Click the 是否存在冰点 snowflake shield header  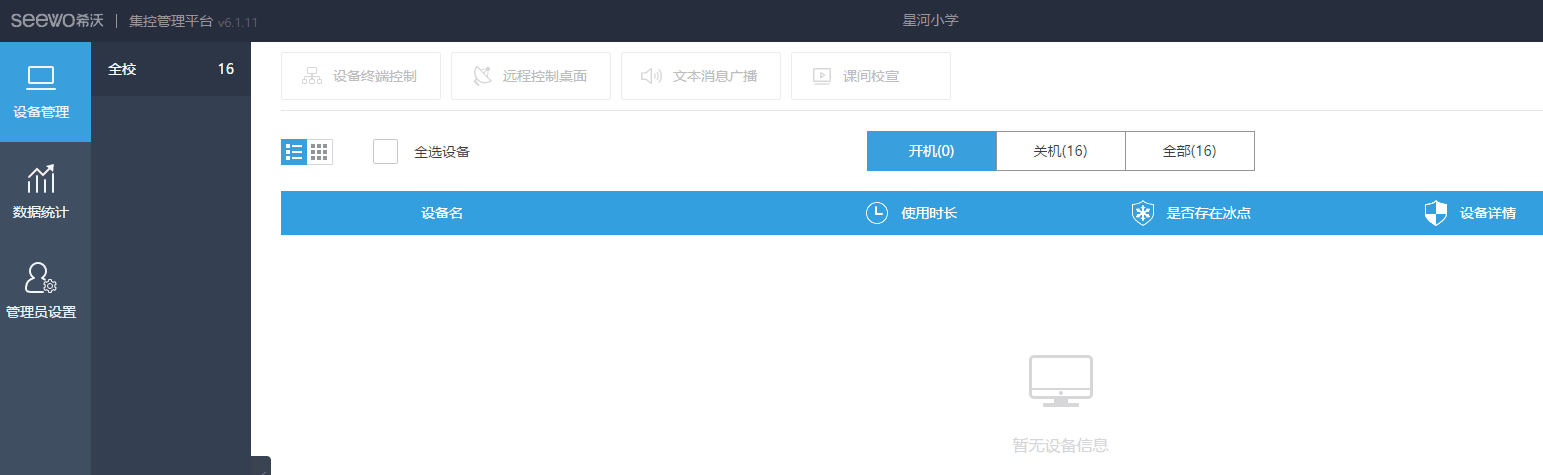click(1191, 213)
